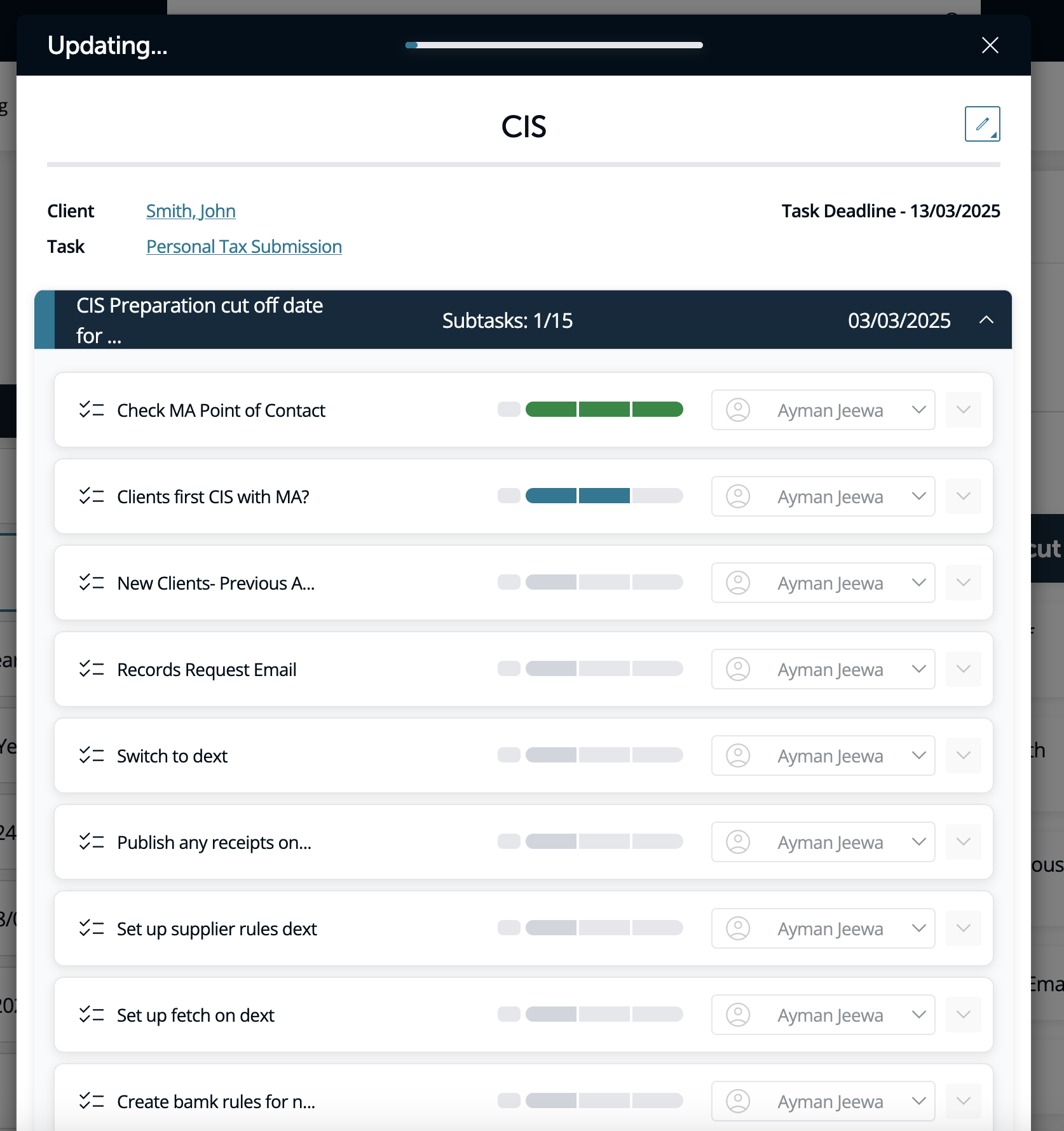Screen dimensions: 1064x1131
Task: Open the Personal Tax Submission task link
Action: point(244,247)
